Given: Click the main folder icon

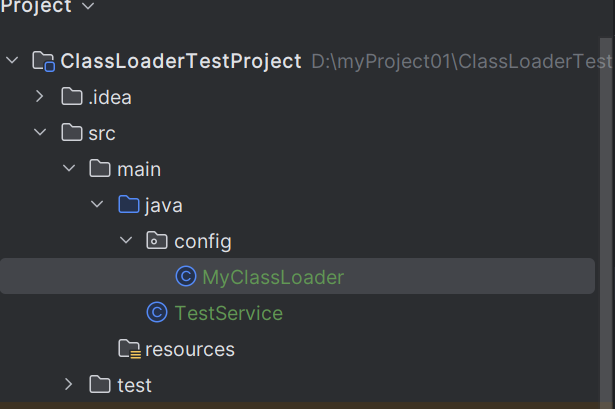Looking at the screenshot, I should 100,169.
